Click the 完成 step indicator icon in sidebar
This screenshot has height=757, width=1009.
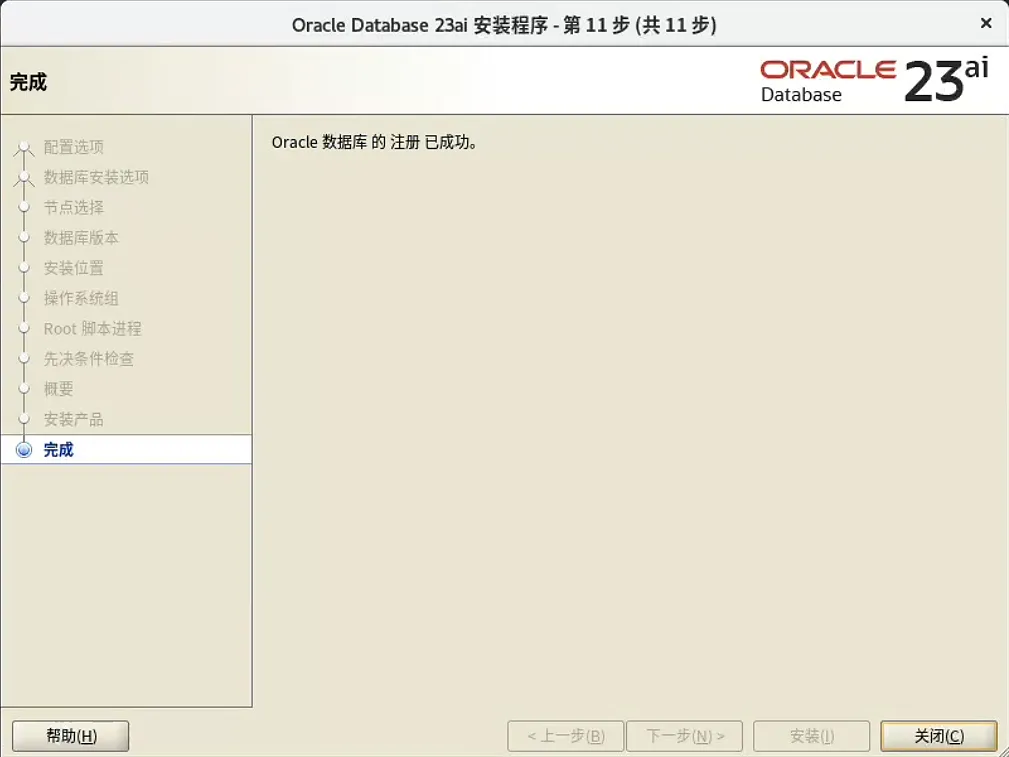(x=23, y=449)
